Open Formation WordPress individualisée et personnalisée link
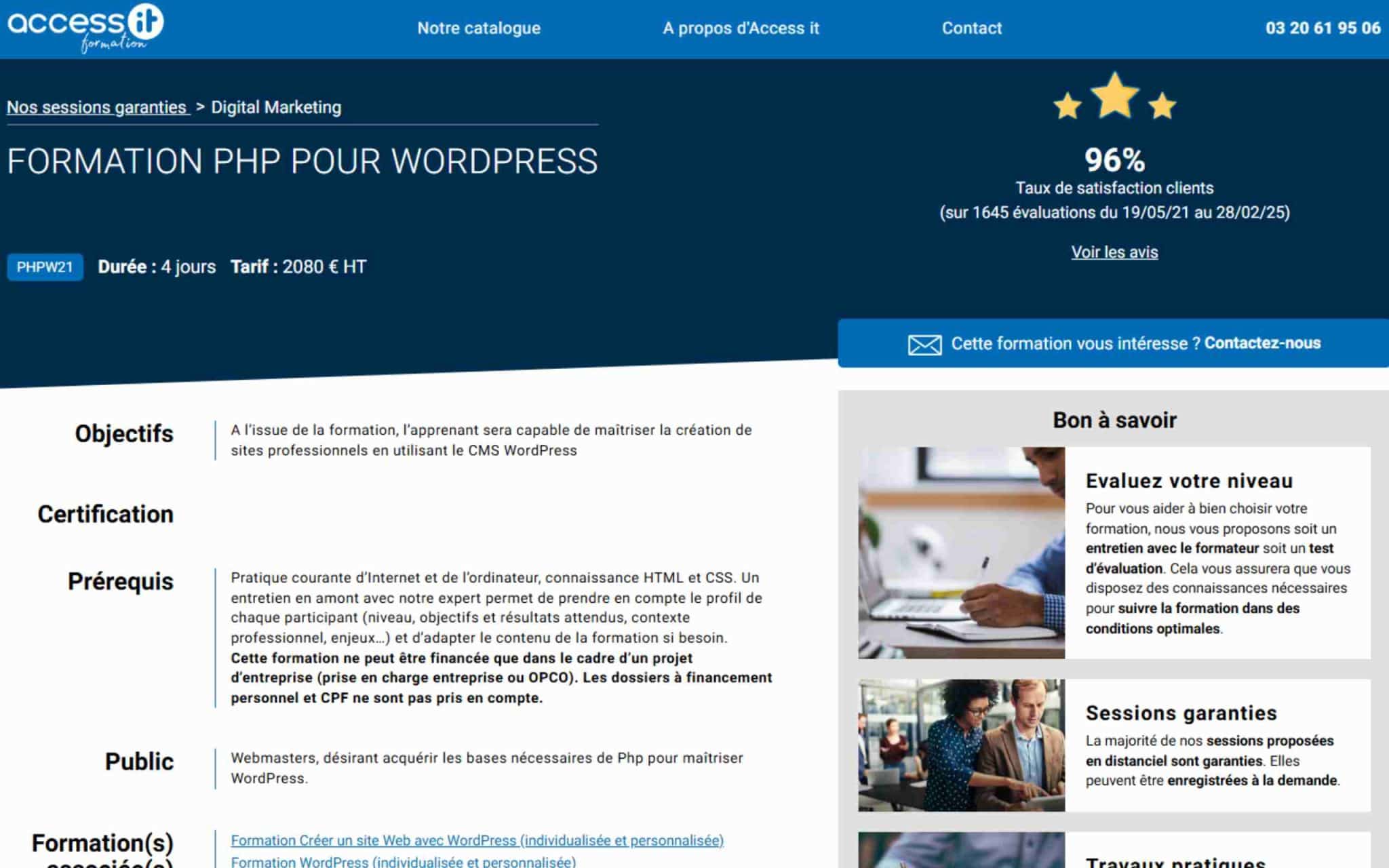Viewport: 1389px width, 868px height. pos(403,861)
